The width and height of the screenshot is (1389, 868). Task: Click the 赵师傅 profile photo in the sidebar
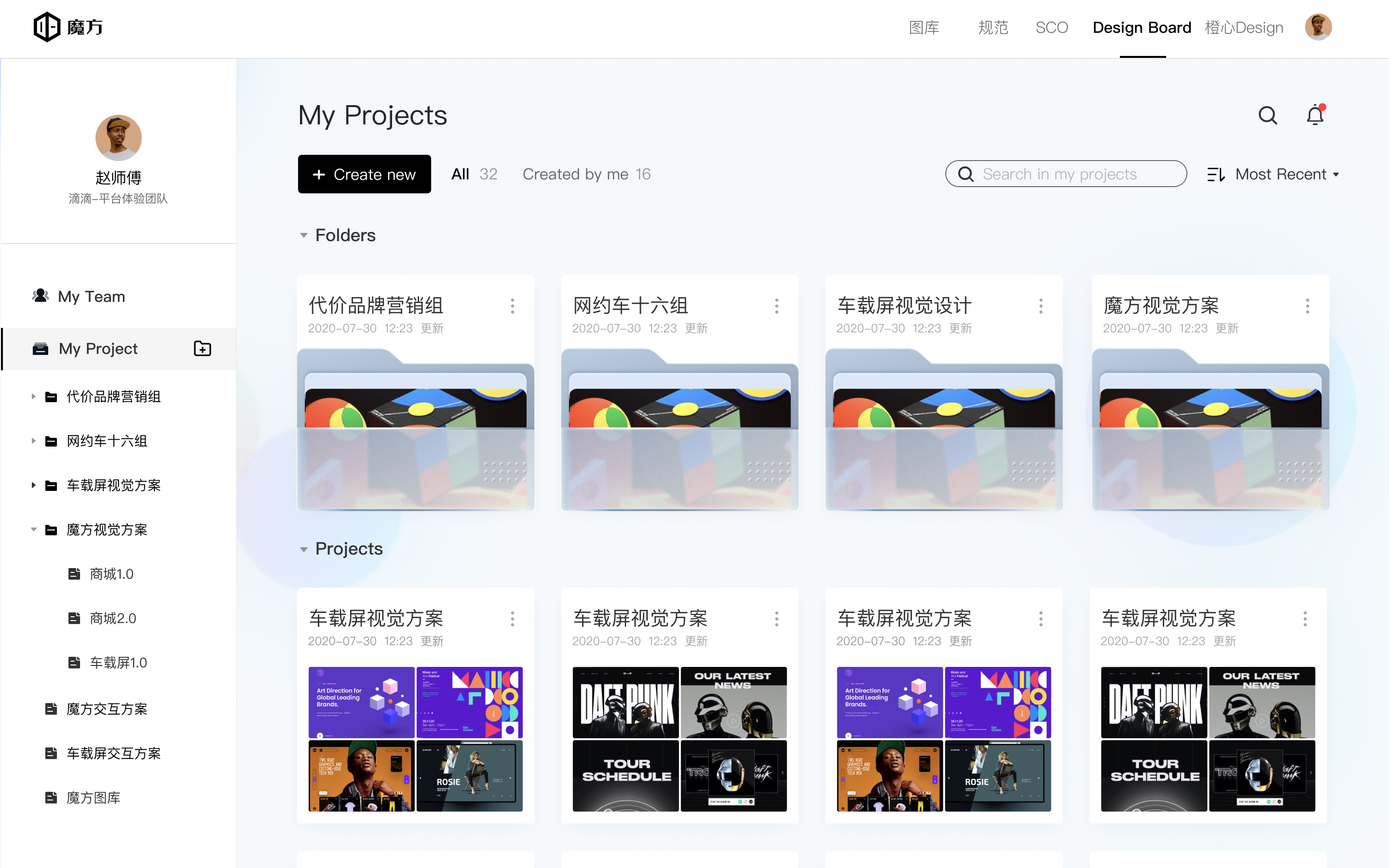pyautogui.click(x=118, y=138)
